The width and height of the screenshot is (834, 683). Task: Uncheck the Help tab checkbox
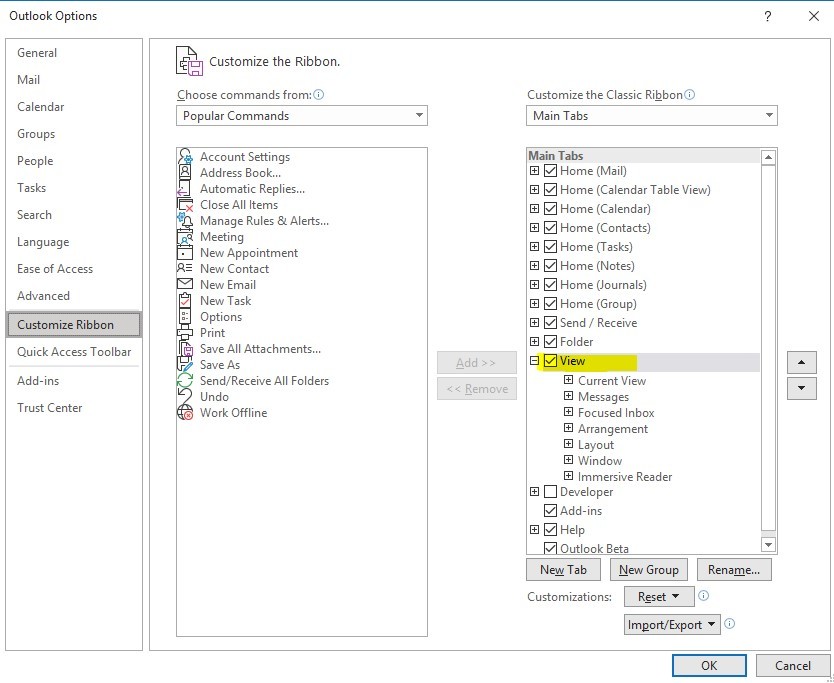(x=551, y=530)
